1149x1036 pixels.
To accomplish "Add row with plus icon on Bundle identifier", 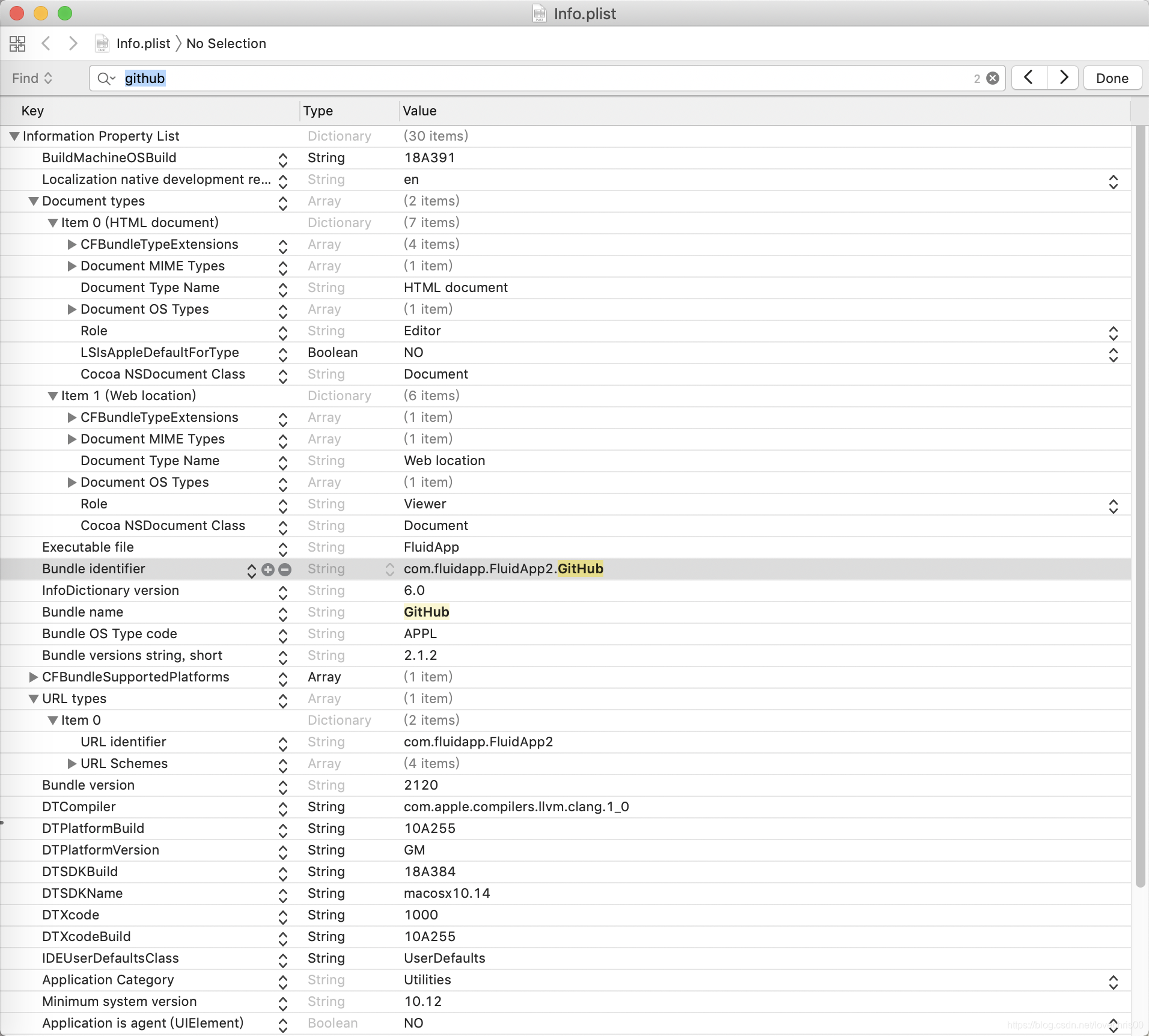I will pos(268,570).
